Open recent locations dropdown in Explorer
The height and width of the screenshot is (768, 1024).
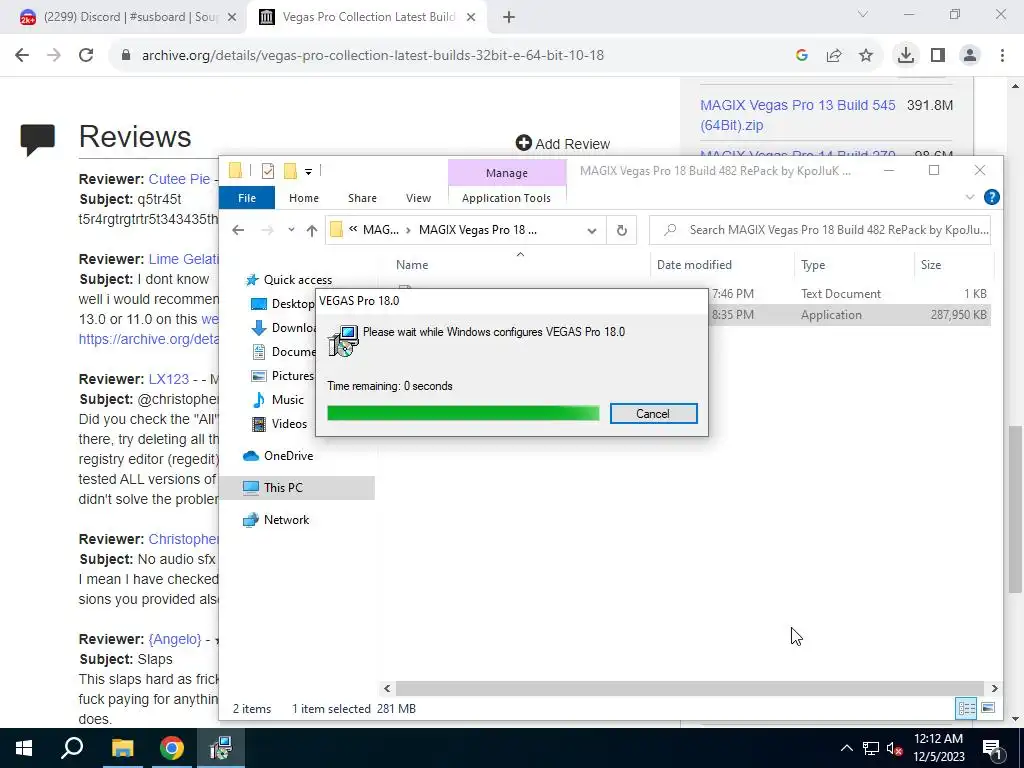[291, 230]
